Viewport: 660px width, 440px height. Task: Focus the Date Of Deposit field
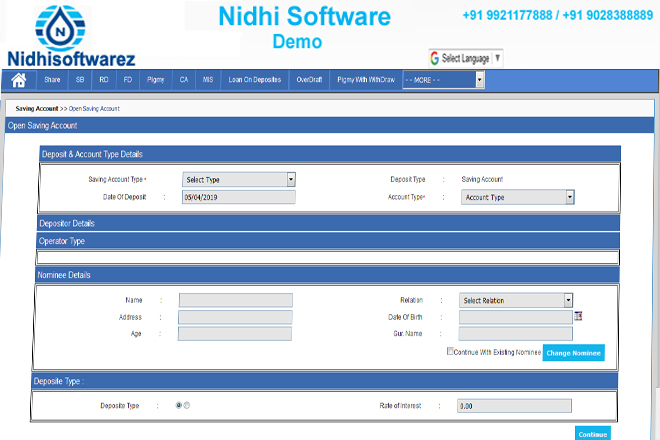pyautogui.click(x=239, y=197)
